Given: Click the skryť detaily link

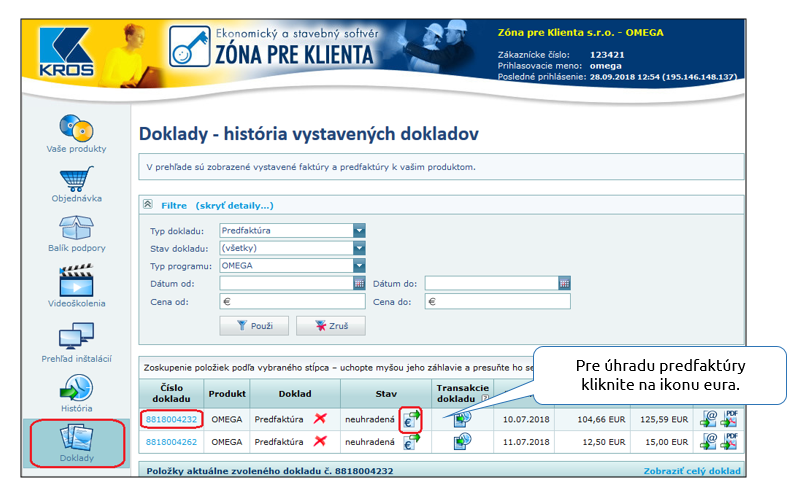Looking at the screenshot, I should (x=235, y=206).
